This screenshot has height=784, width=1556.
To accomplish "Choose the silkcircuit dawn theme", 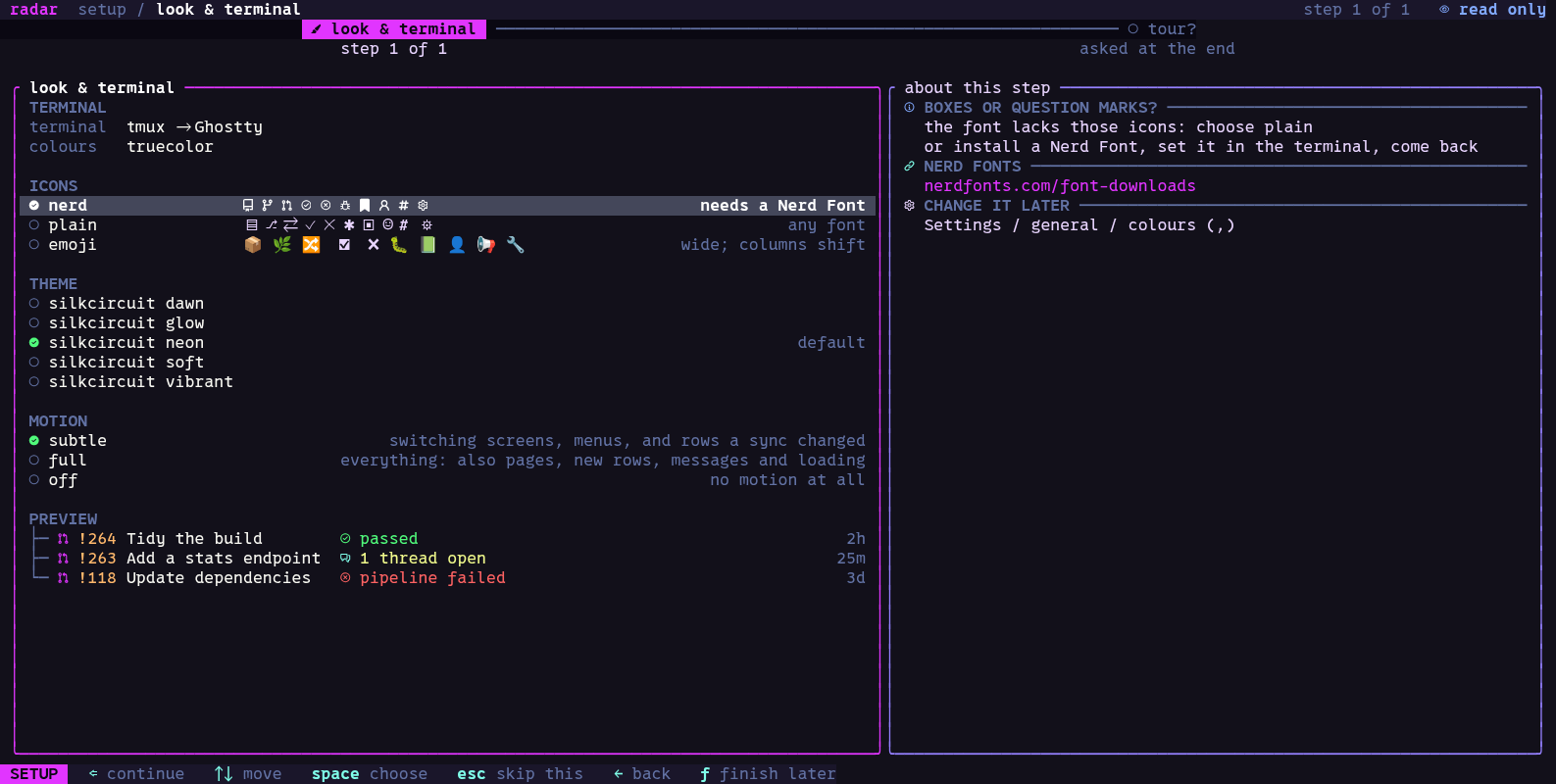I will coord(447,304).
